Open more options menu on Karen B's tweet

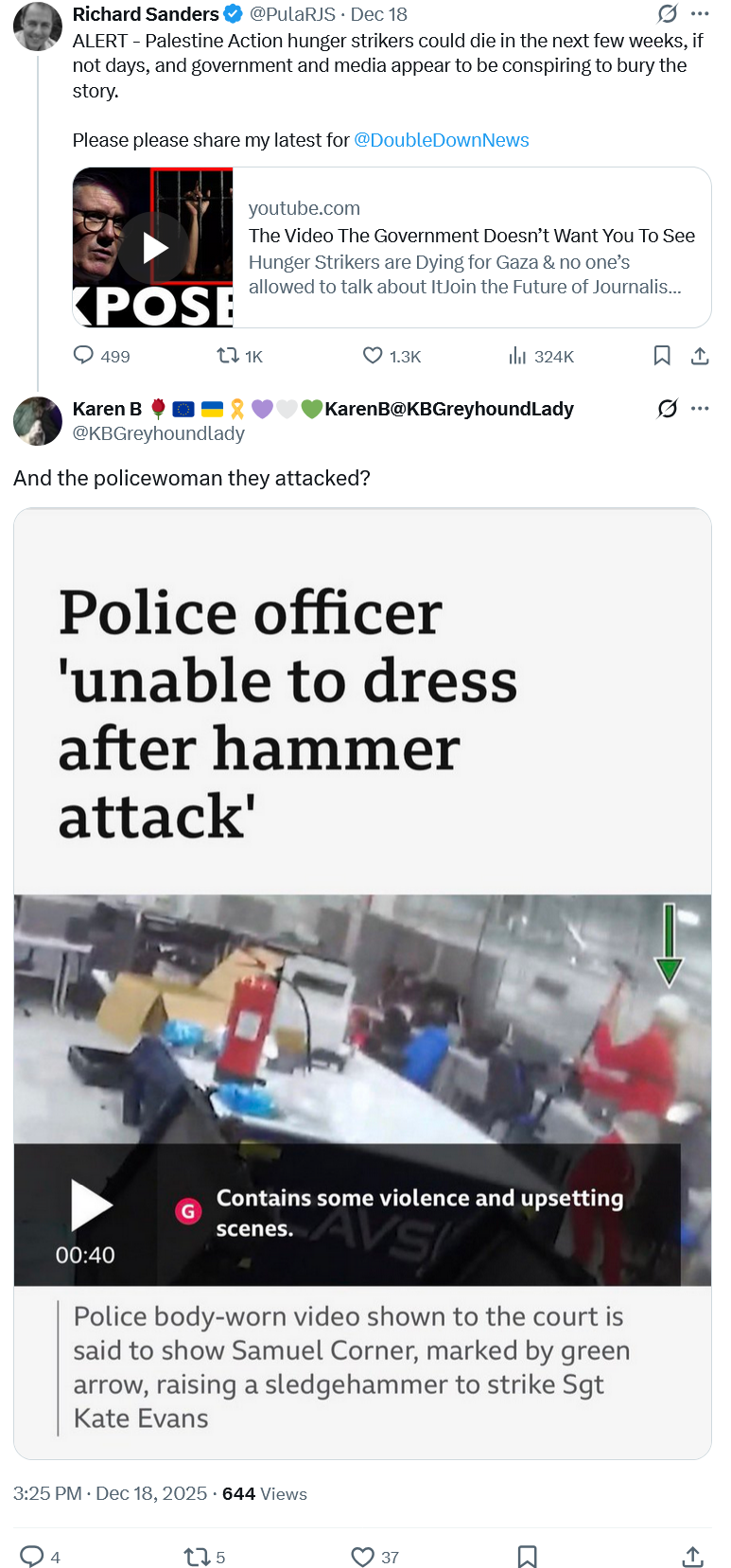click(x=700, y=408)
